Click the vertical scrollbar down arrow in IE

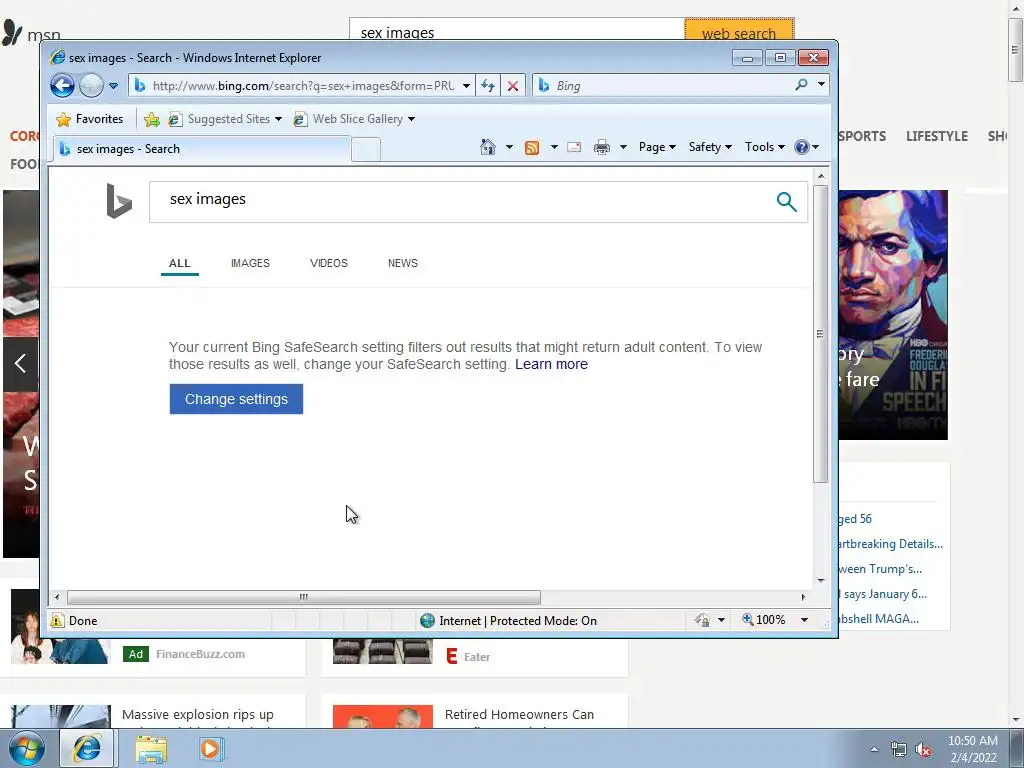[821, 581]
